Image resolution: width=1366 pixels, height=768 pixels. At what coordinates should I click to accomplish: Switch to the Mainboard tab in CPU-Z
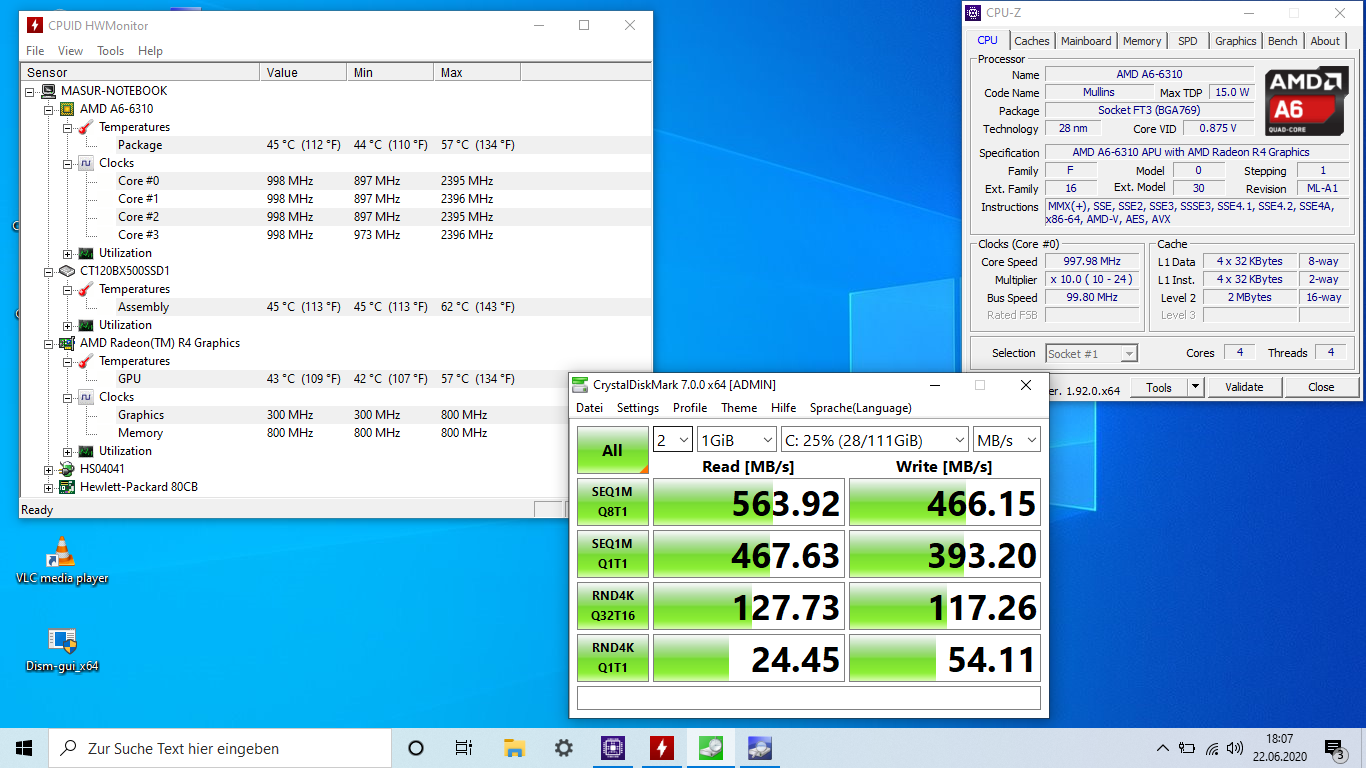point(1086,41)
